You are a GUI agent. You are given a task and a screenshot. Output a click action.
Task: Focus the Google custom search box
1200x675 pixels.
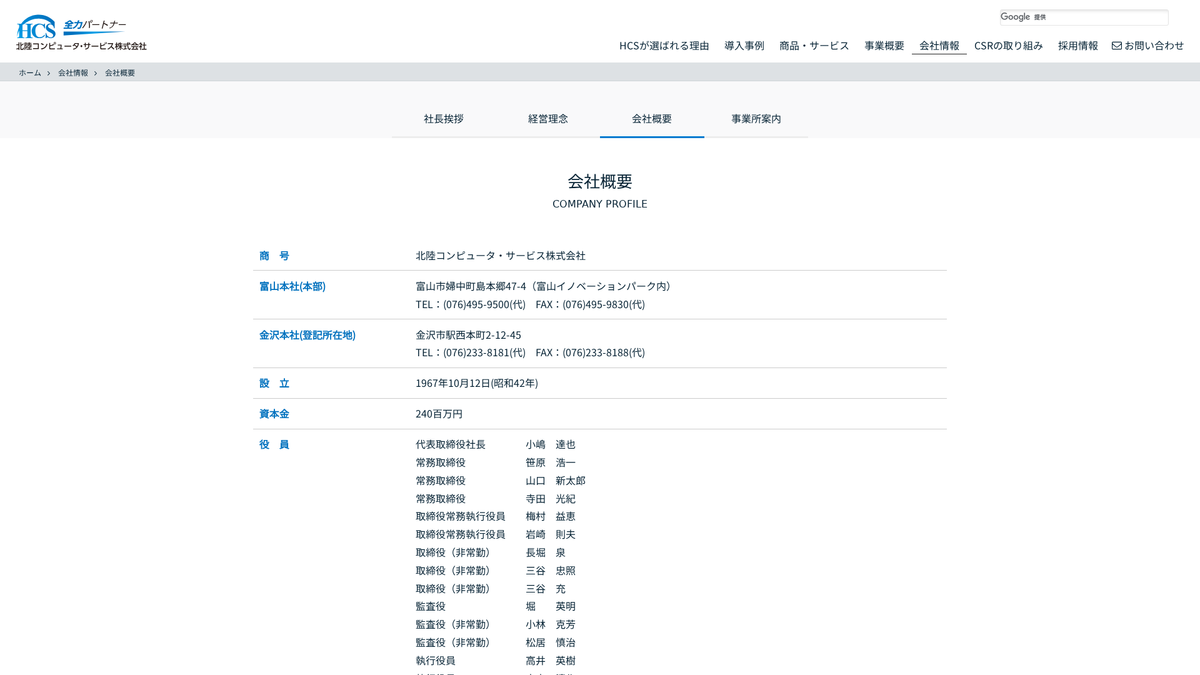(1084, 17)
